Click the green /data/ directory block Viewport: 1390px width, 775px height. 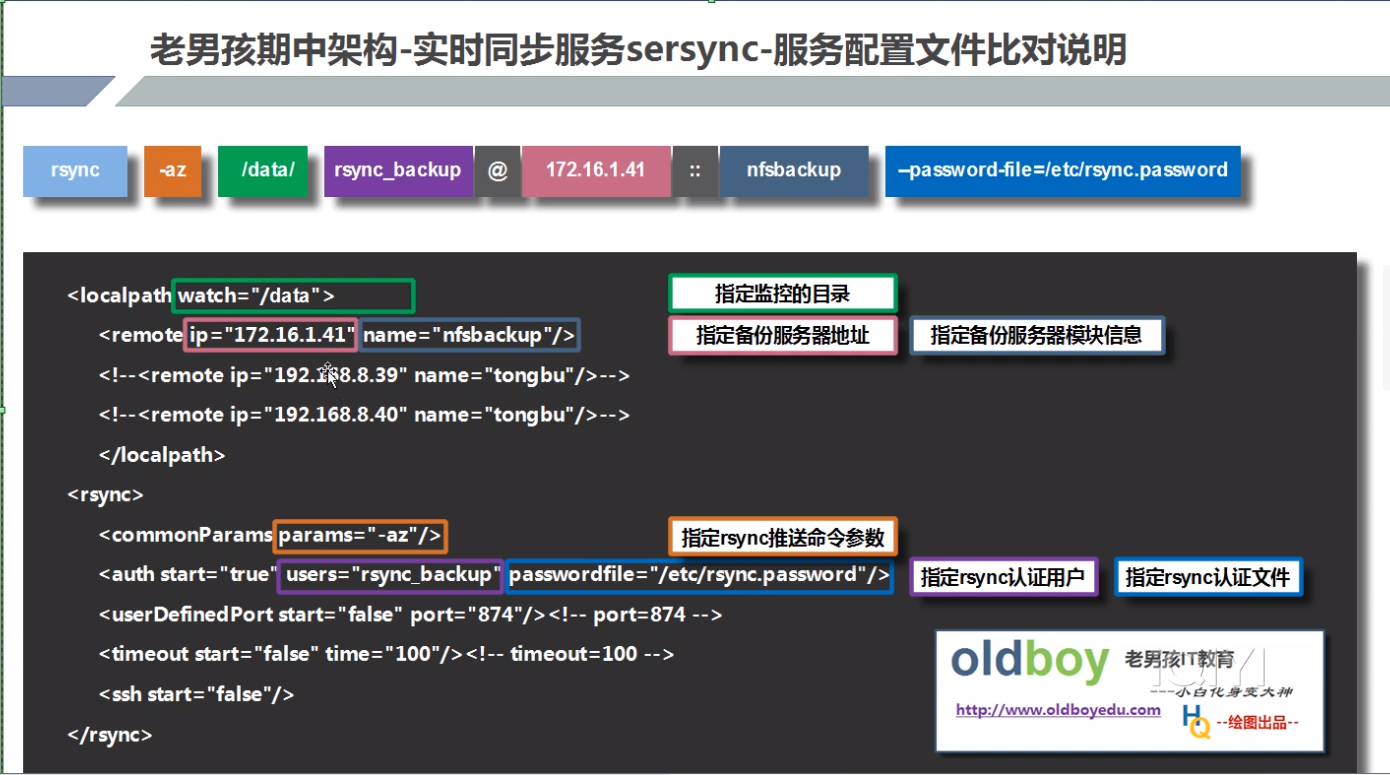263,170
